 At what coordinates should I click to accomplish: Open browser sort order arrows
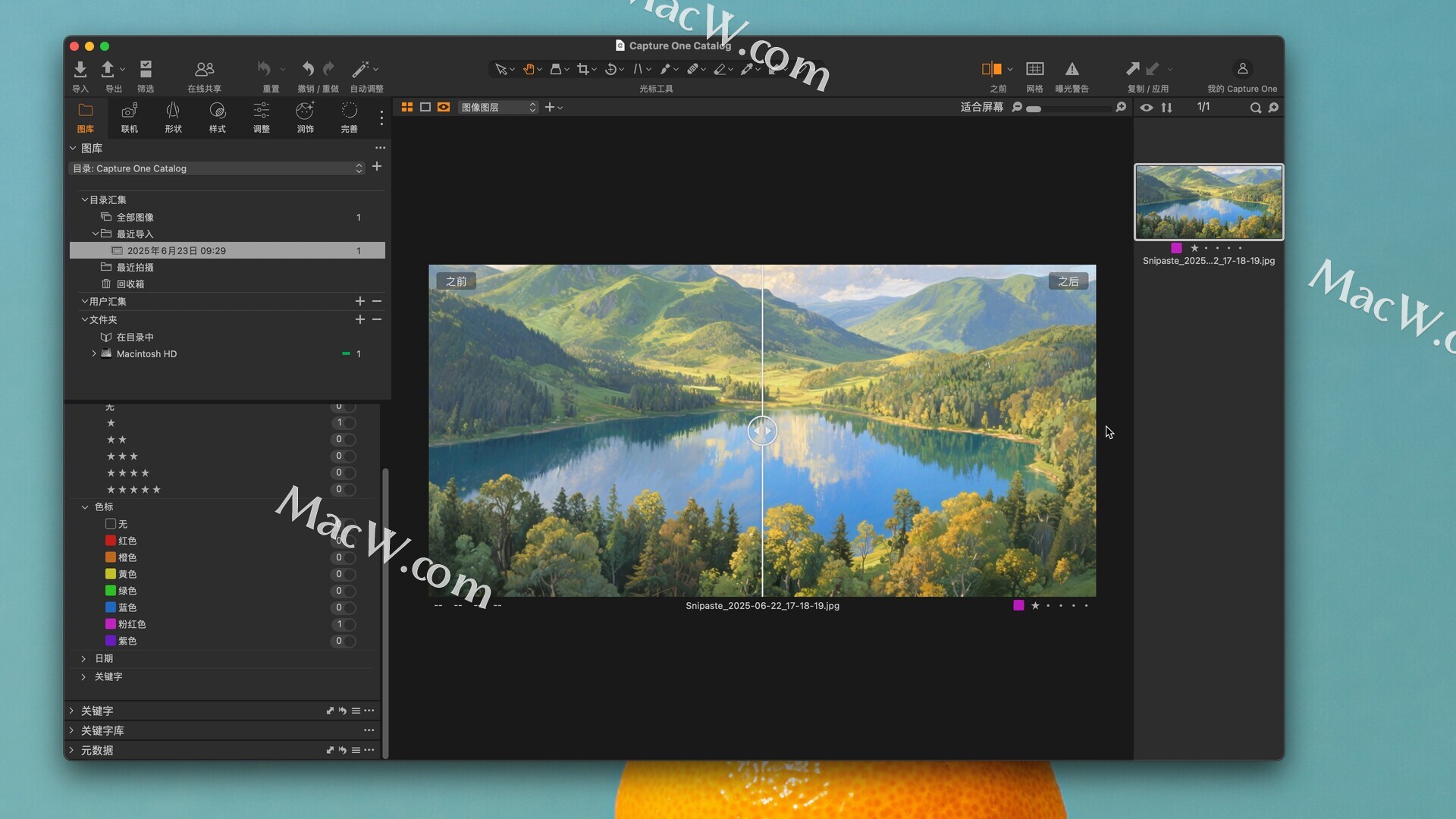point(1166,108)
